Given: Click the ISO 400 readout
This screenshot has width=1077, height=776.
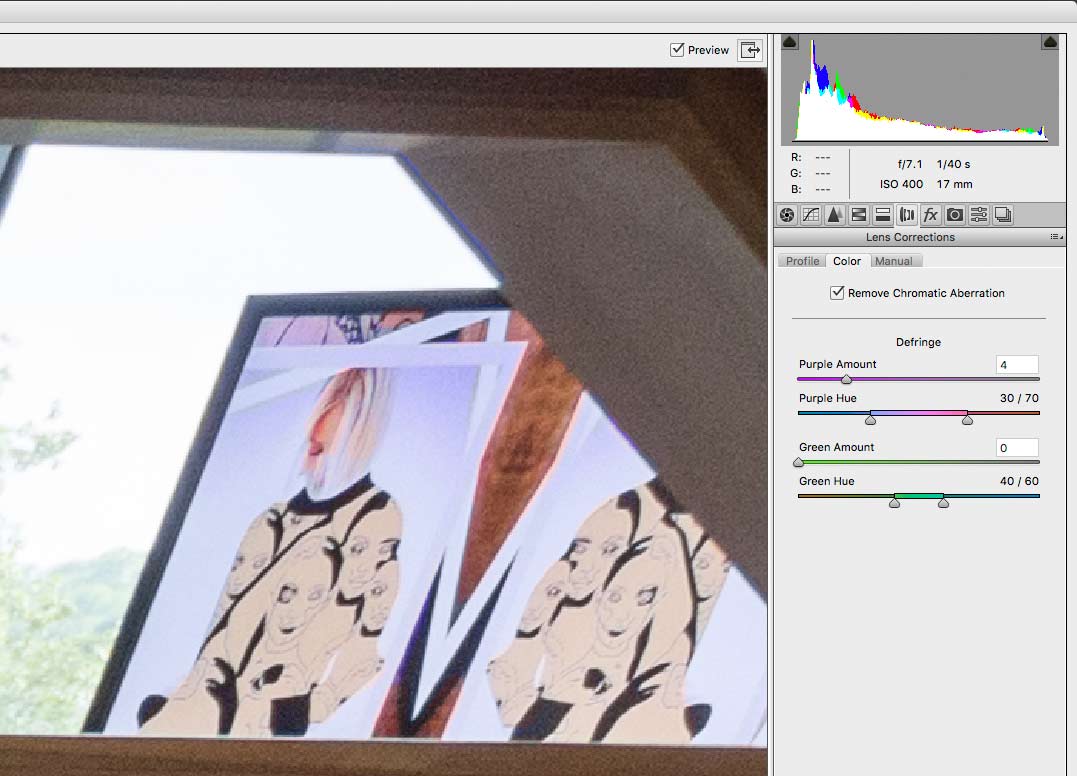Looking at the screenshot, I should [x=901, y=184].
